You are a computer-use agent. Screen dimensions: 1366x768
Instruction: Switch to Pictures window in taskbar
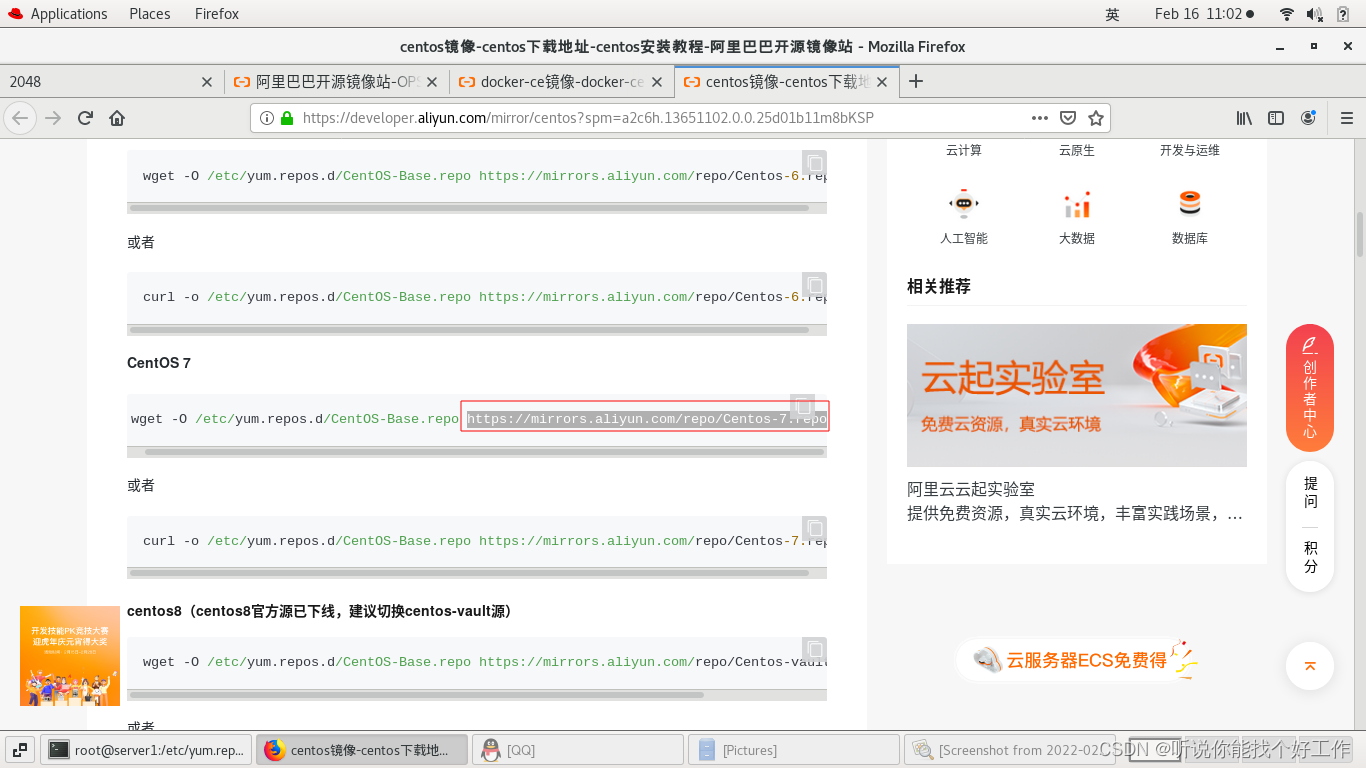coord(794,750)
